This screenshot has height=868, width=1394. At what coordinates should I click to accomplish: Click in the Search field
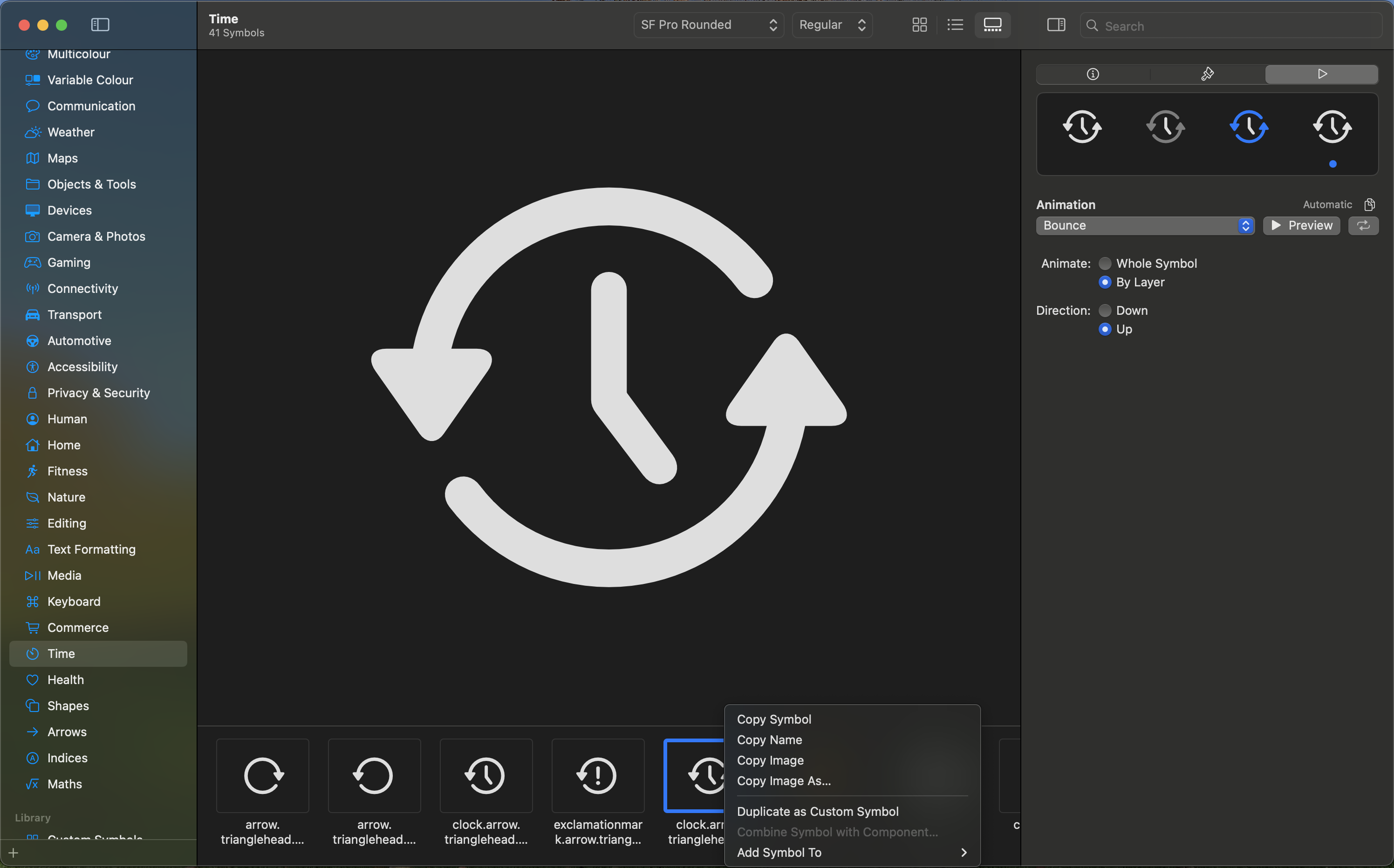coord(1230,26)
